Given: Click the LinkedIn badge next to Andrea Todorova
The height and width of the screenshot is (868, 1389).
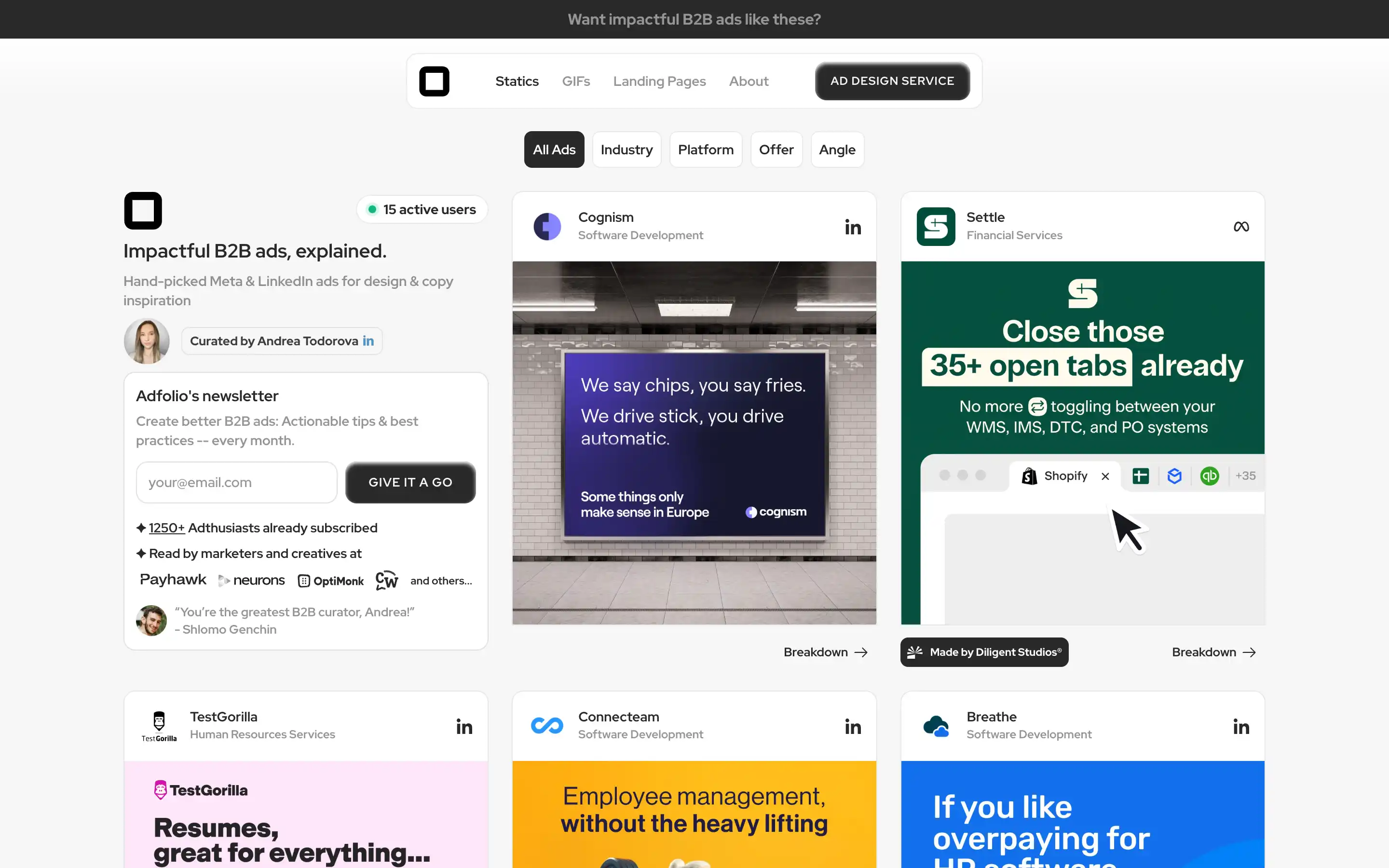Looking at the screenshot, I should pos(368,340).
